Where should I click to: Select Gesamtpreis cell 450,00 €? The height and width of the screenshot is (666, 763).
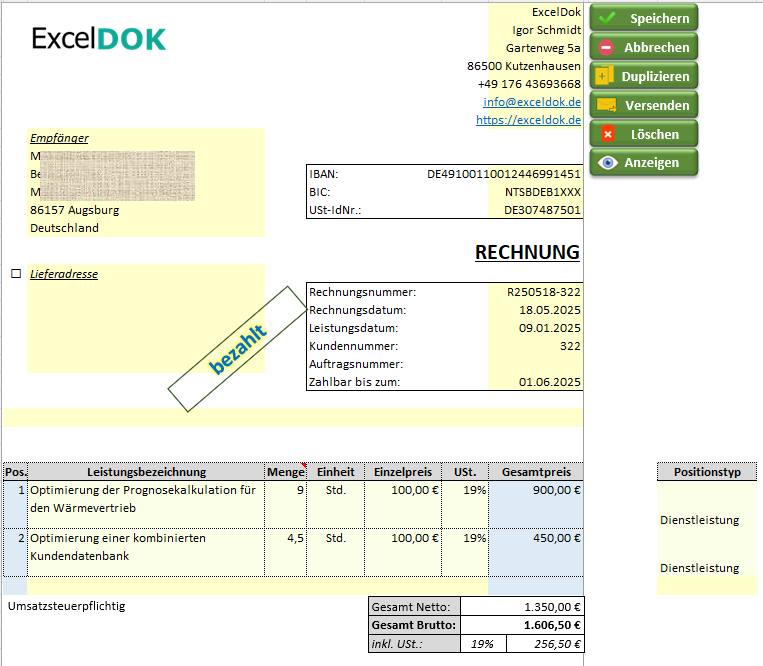pos(536,553)
